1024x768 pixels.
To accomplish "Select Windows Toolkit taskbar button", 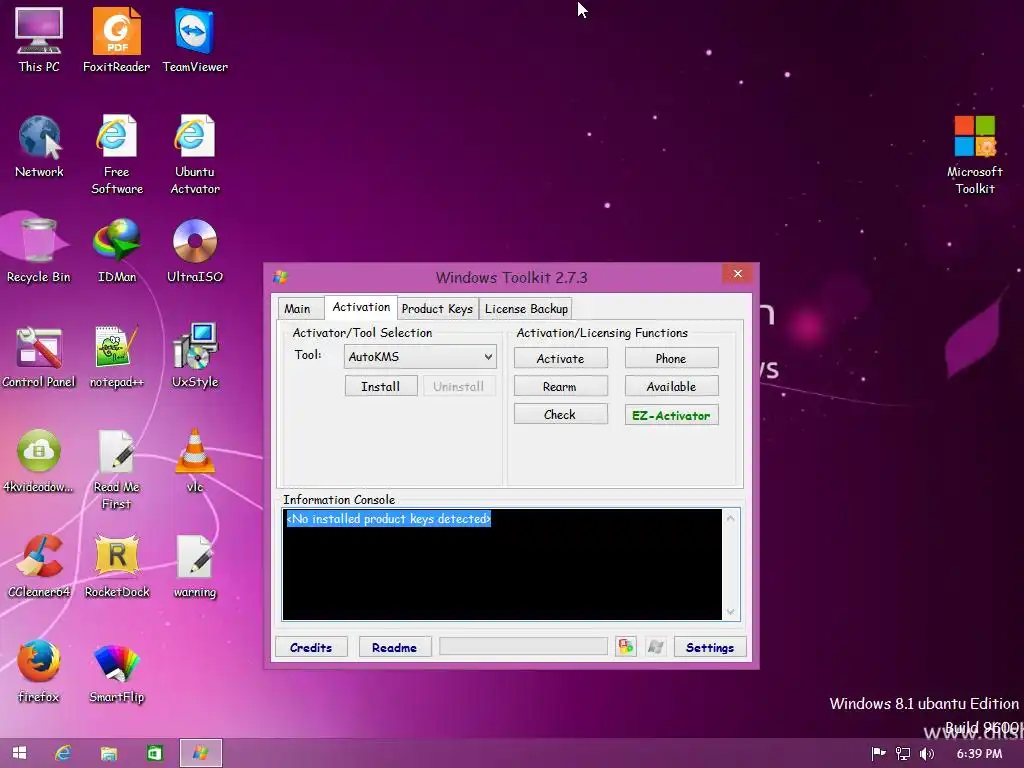I will pos(200,753).
